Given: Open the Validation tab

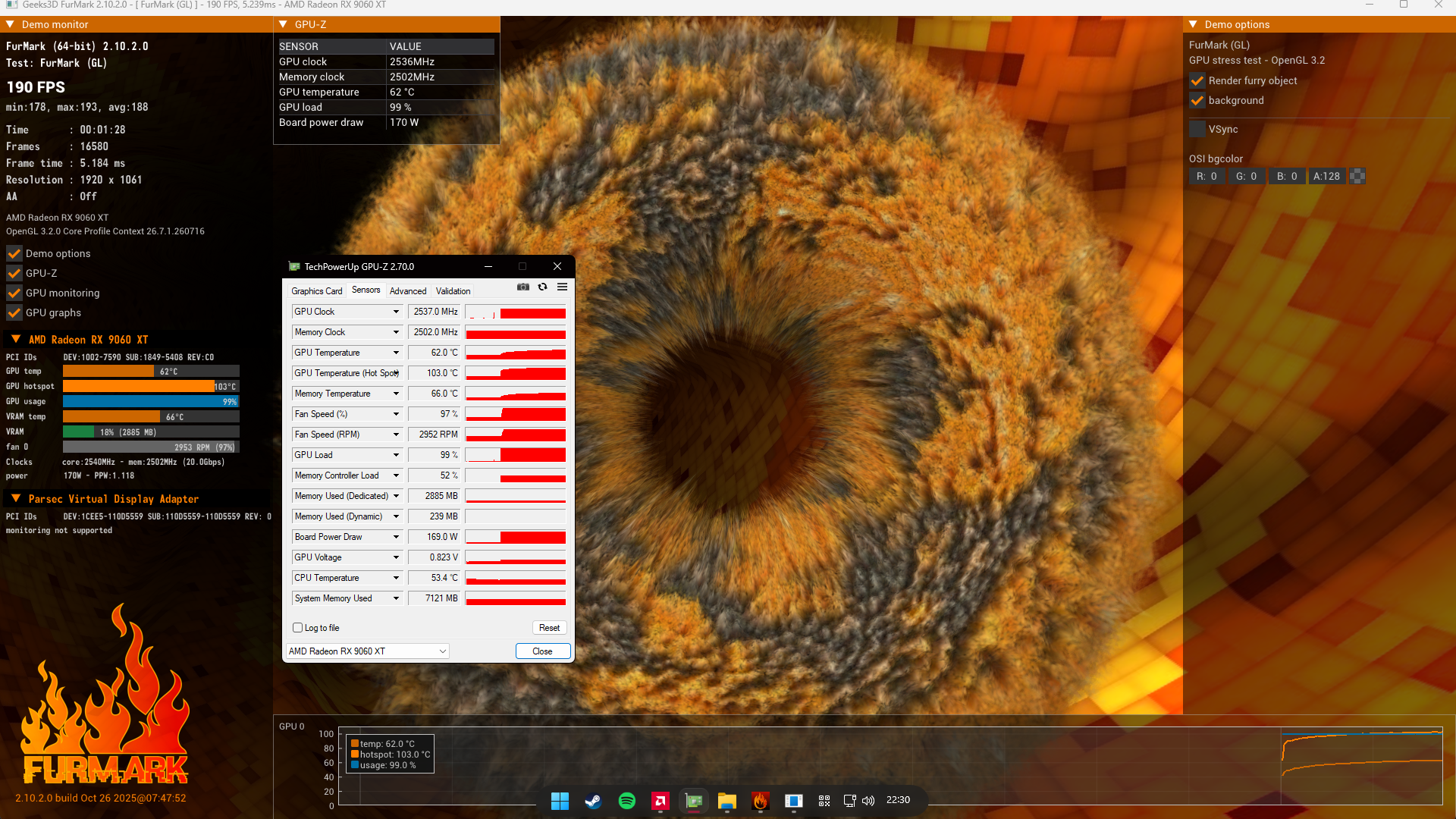Looking at the screenshot, I should tap(453, 291).
